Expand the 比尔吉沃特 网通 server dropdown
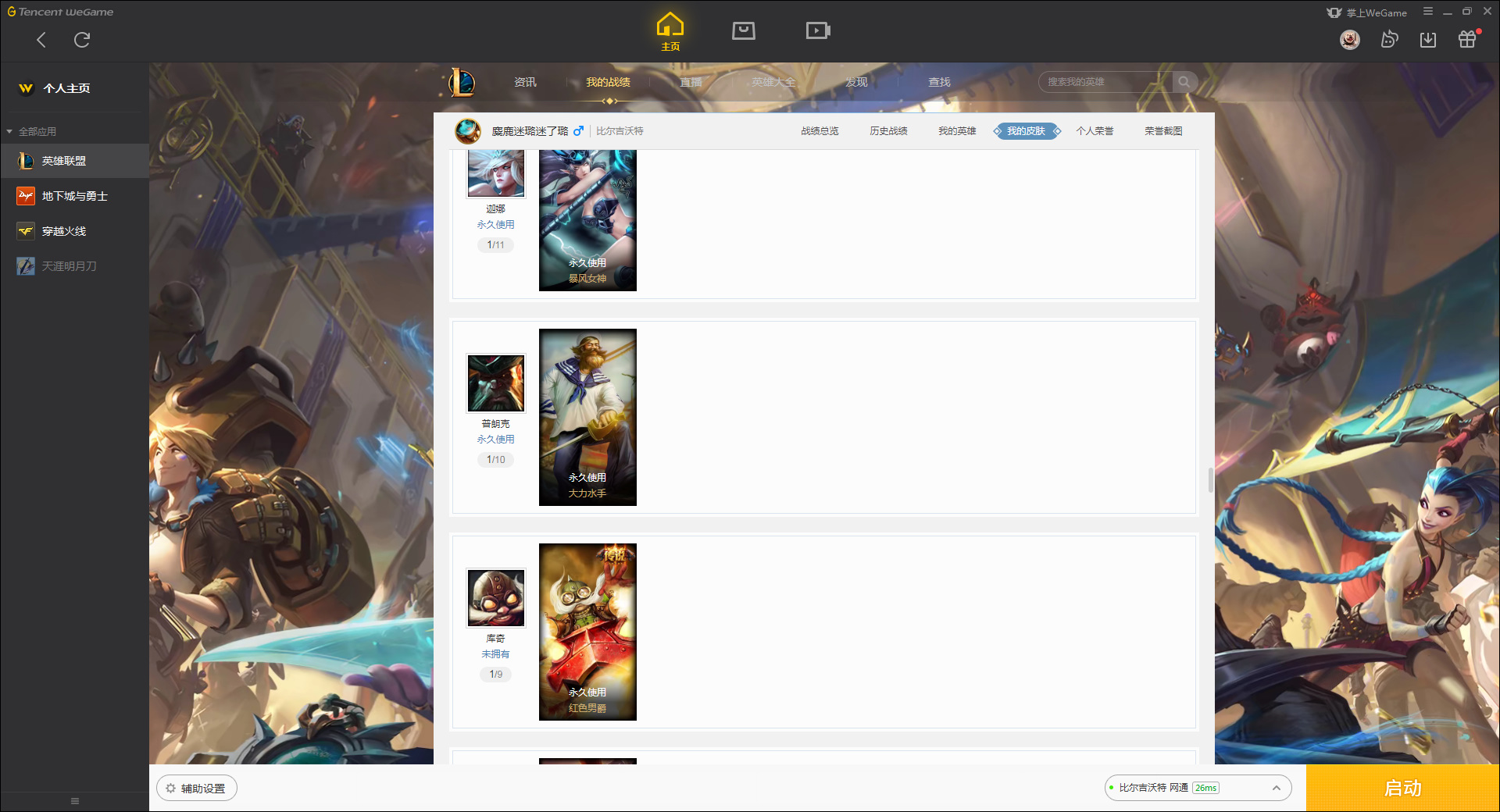This screenshot has height=812, width=1500. click(1198, 788)
